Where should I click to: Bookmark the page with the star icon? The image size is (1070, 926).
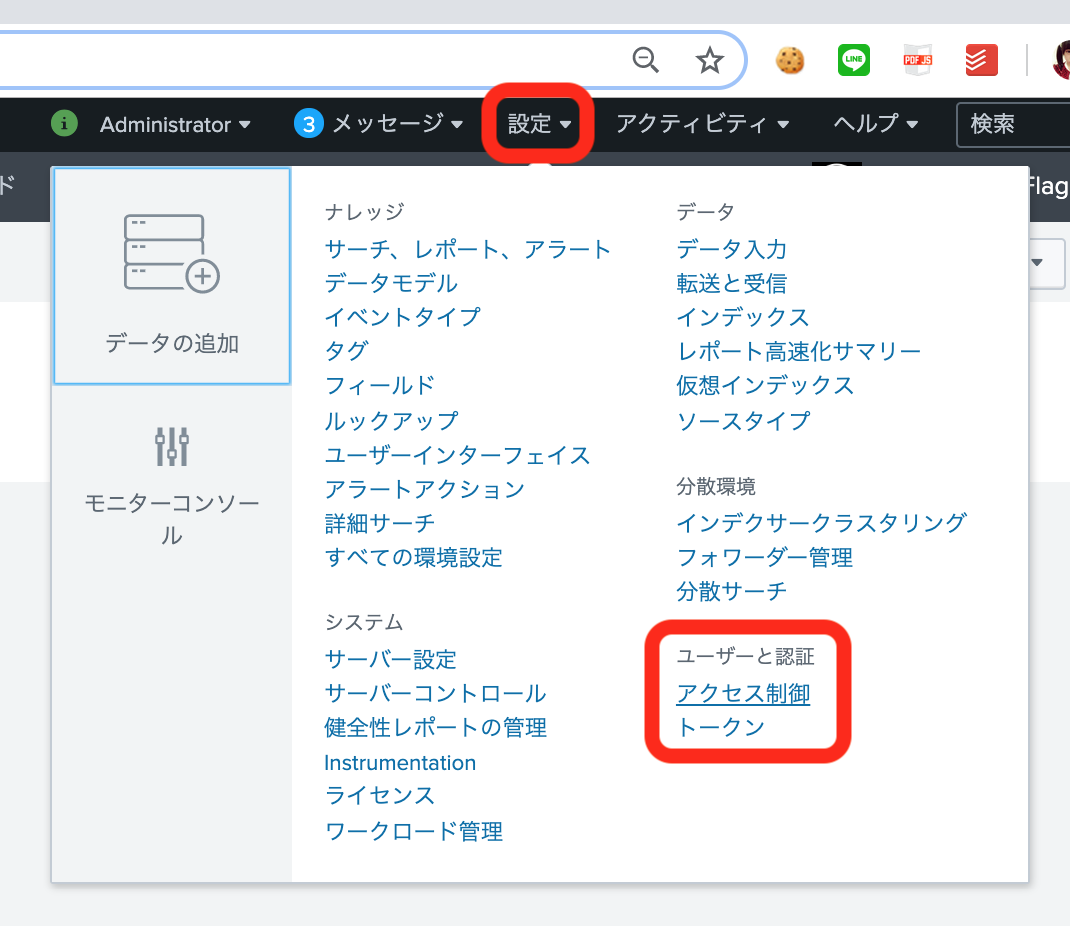pyautogui.click(x=710, y=60)
